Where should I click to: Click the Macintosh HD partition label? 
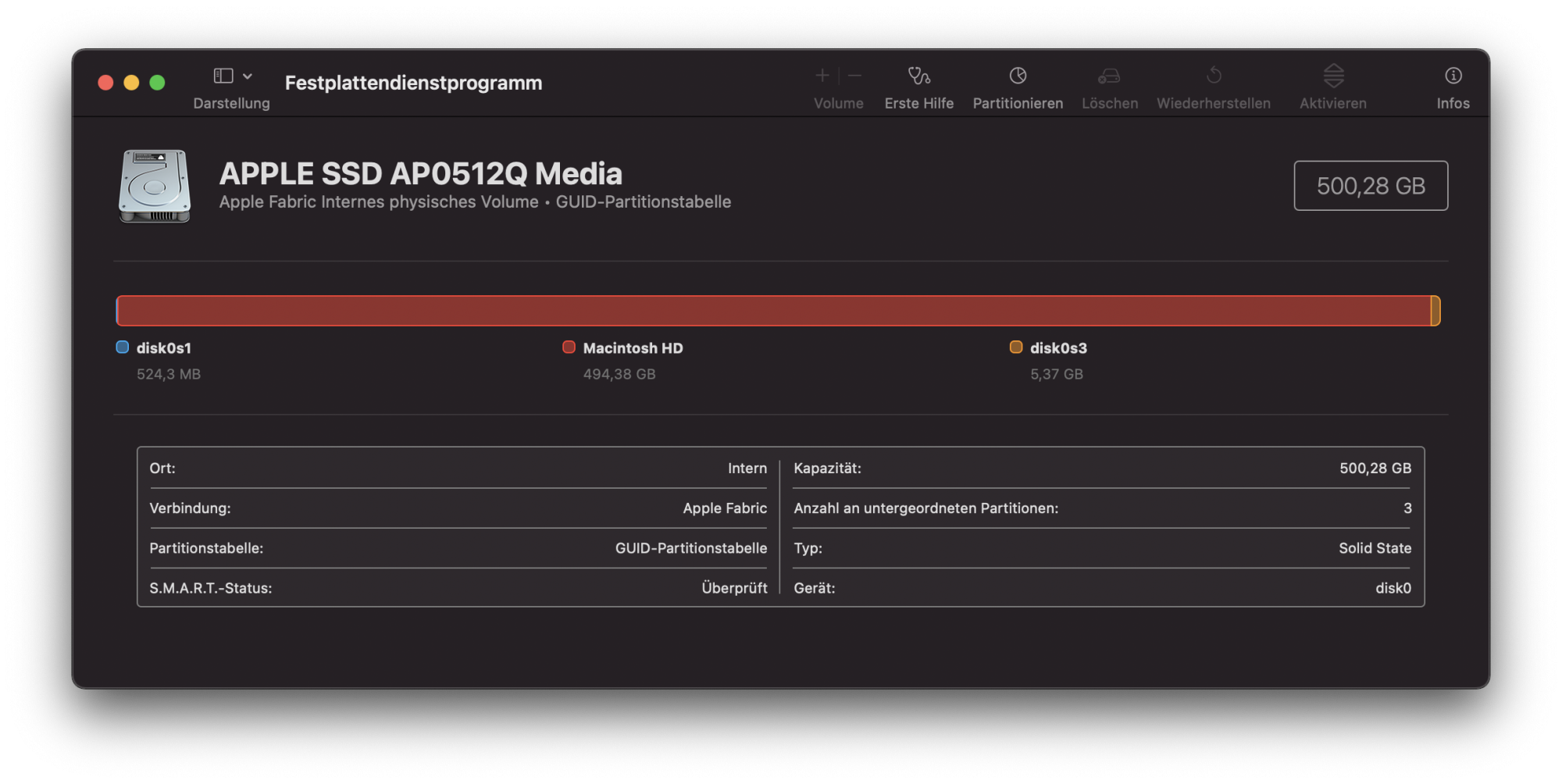pyautogui.click(x=633, y=348)
